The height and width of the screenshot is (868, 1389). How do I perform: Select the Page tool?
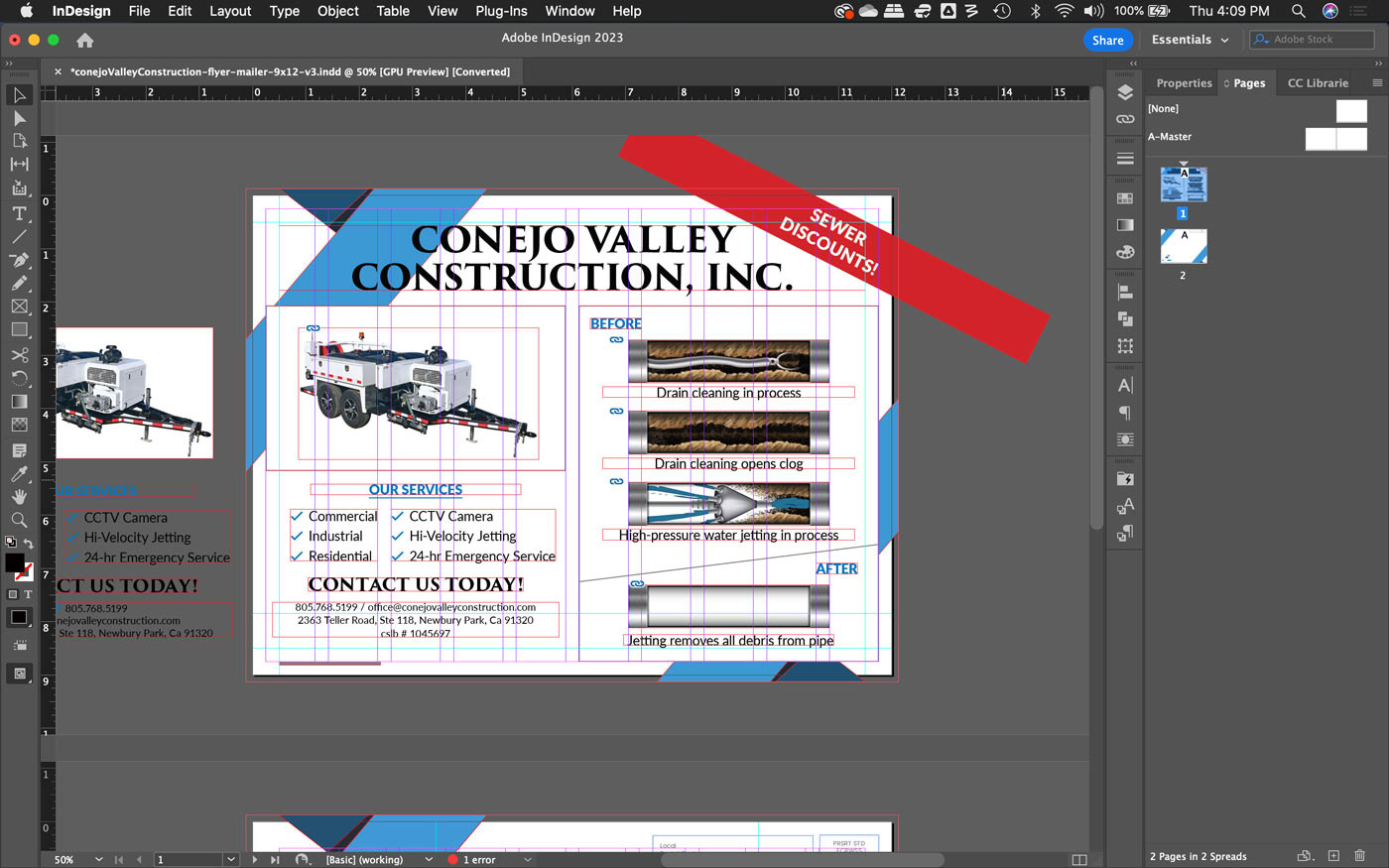pyautogui.click(x=19, y=141)
